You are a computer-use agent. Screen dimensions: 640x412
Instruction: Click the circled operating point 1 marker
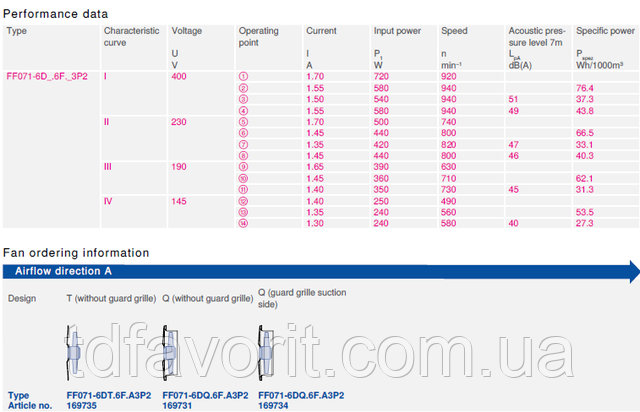click(x=243, y=76)
